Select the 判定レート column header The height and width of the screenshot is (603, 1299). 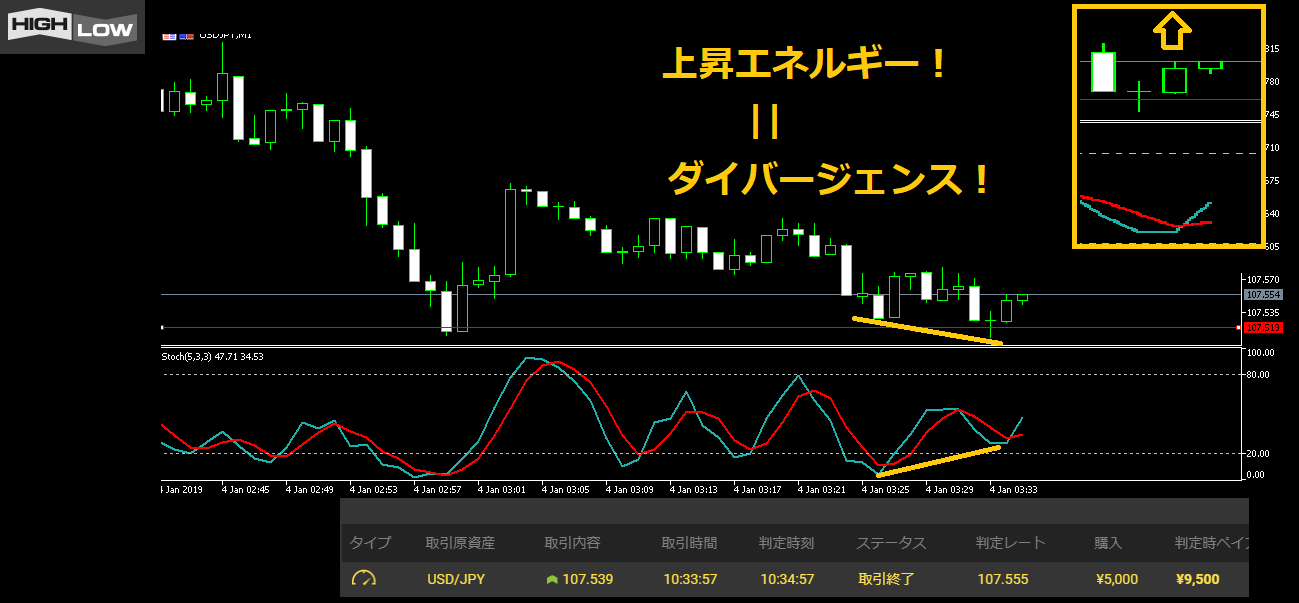point(1010,543)
